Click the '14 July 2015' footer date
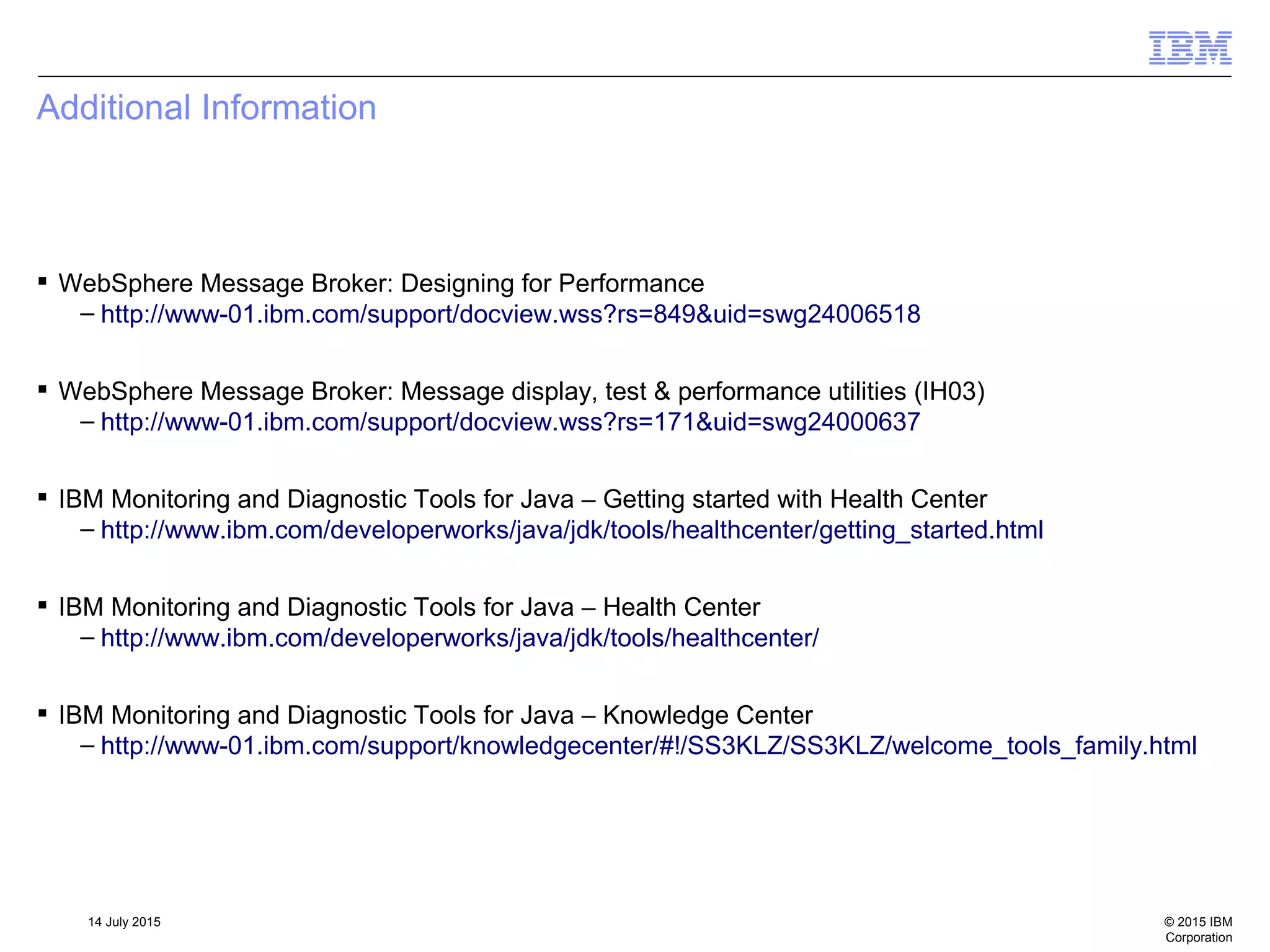Viewport: 1270px width, 952px height. click(x=124, y=922)
